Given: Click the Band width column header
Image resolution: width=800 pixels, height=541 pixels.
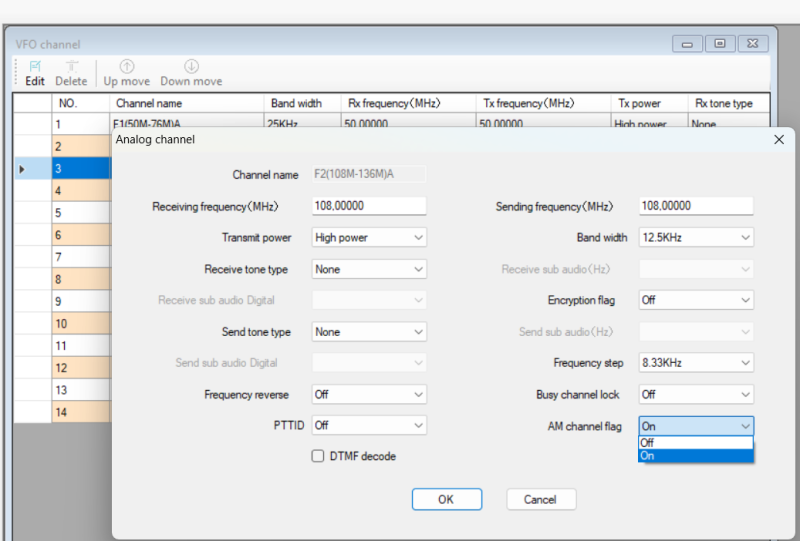Looking at the screenshot, I should click(x=302, y=103).
